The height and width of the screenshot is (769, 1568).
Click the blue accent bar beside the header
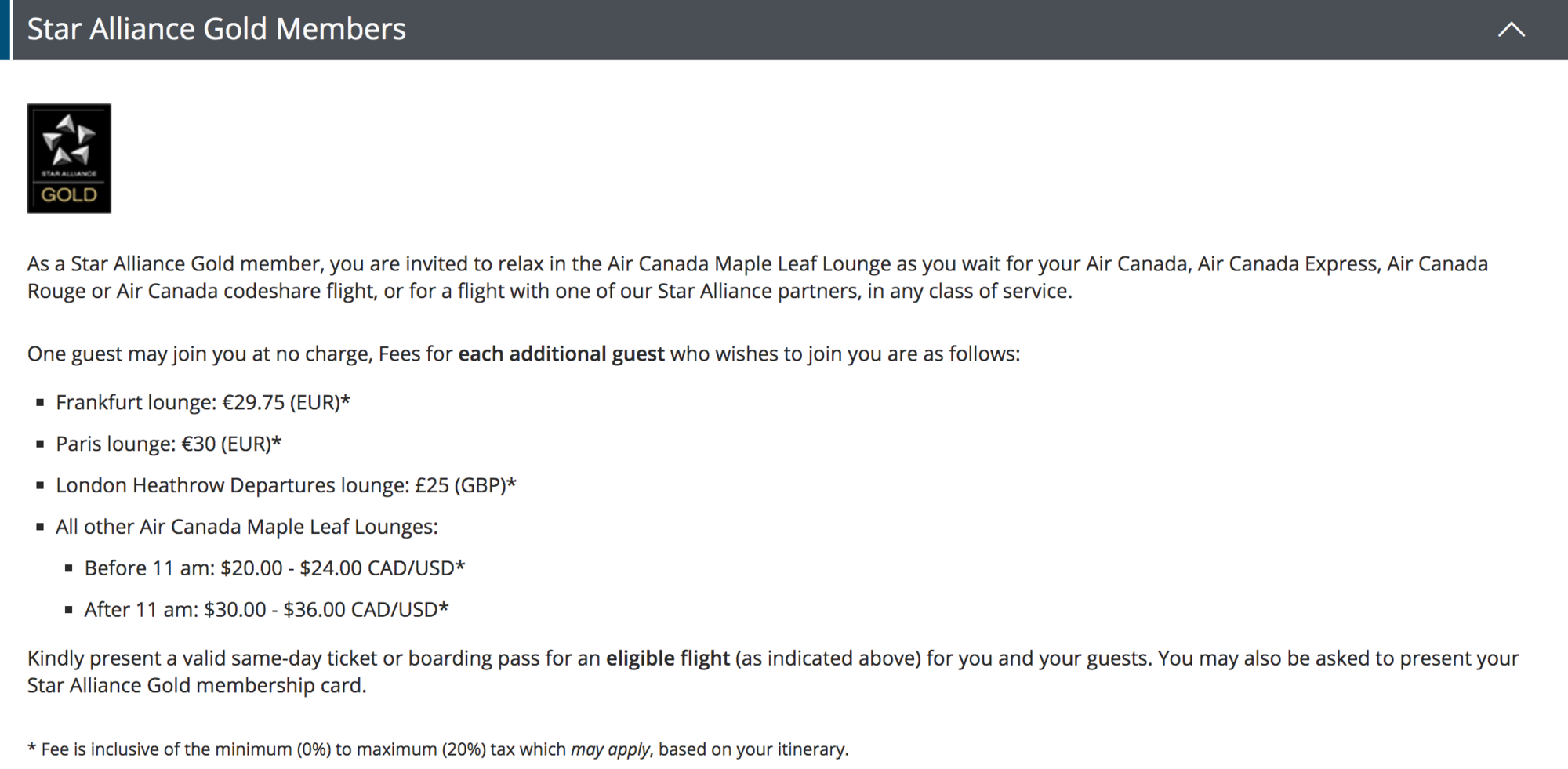5,30
